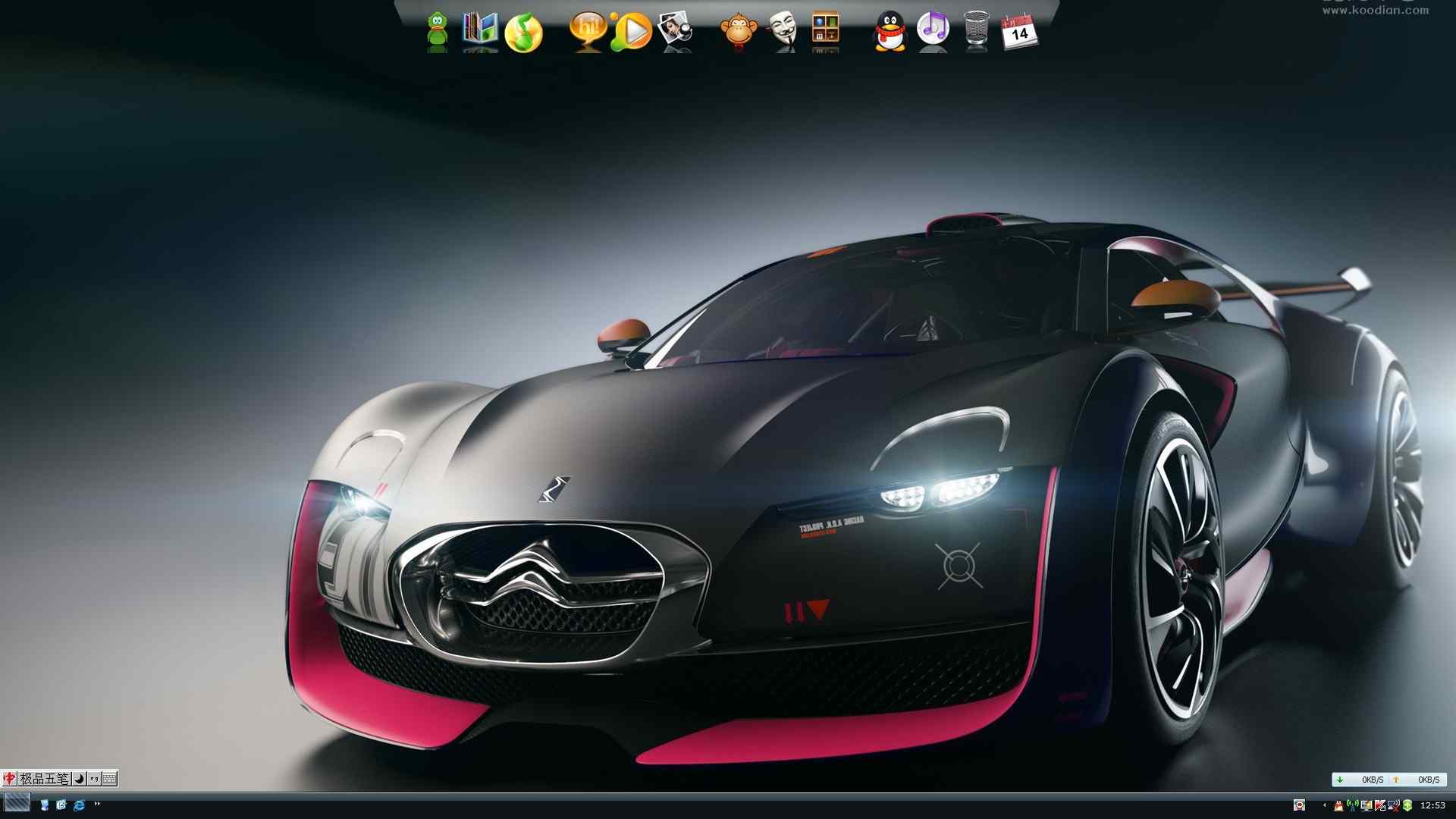
Task: Open Kaspersky red K tray icon
Action: [1380, 805]
